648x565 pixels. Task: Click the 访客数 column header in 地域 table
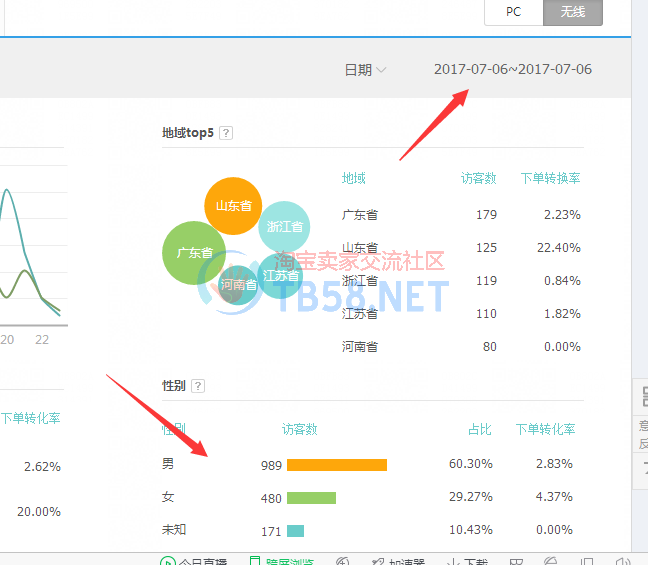(x=478, y=178)
